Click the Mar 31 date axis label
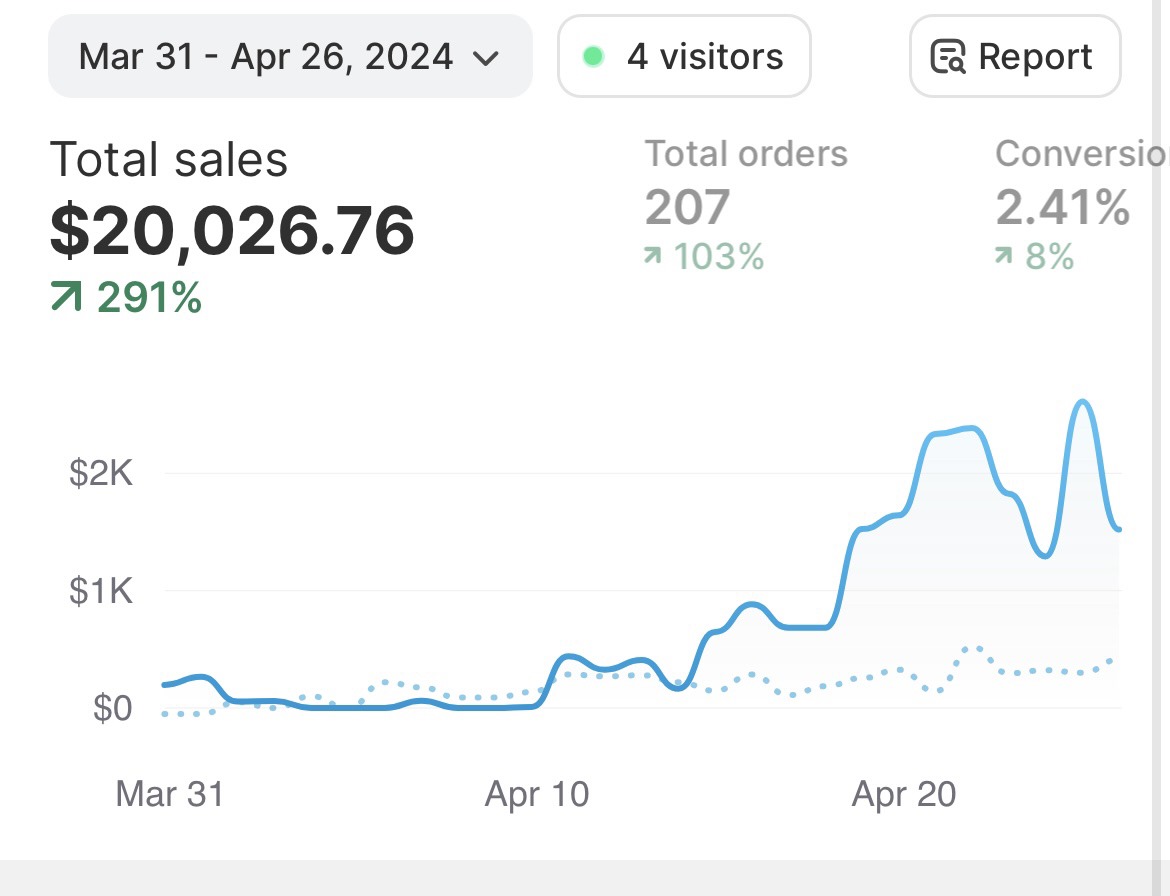This screenshot has height=896, width=1170. [170, 794]
